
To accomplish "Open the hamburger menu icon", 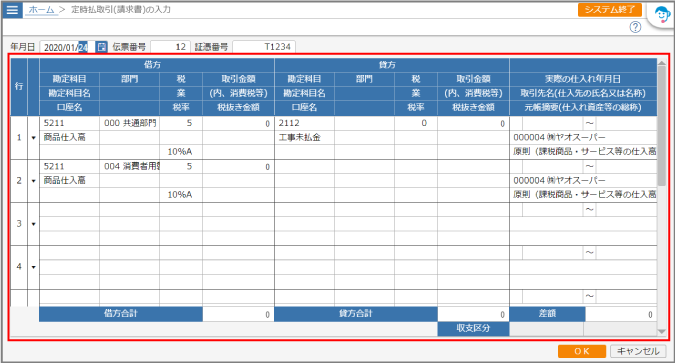I will (12, 9).
